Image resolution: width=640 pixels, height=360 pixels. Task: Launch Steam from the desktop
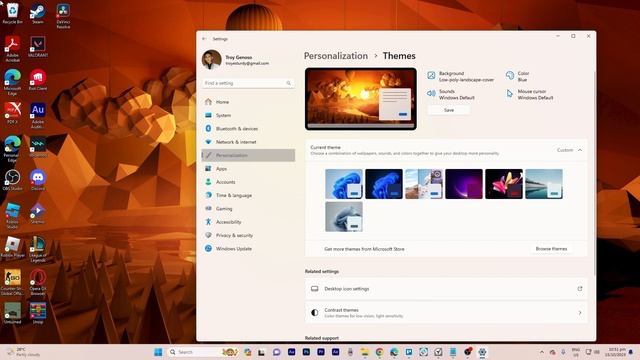[38, 13]
